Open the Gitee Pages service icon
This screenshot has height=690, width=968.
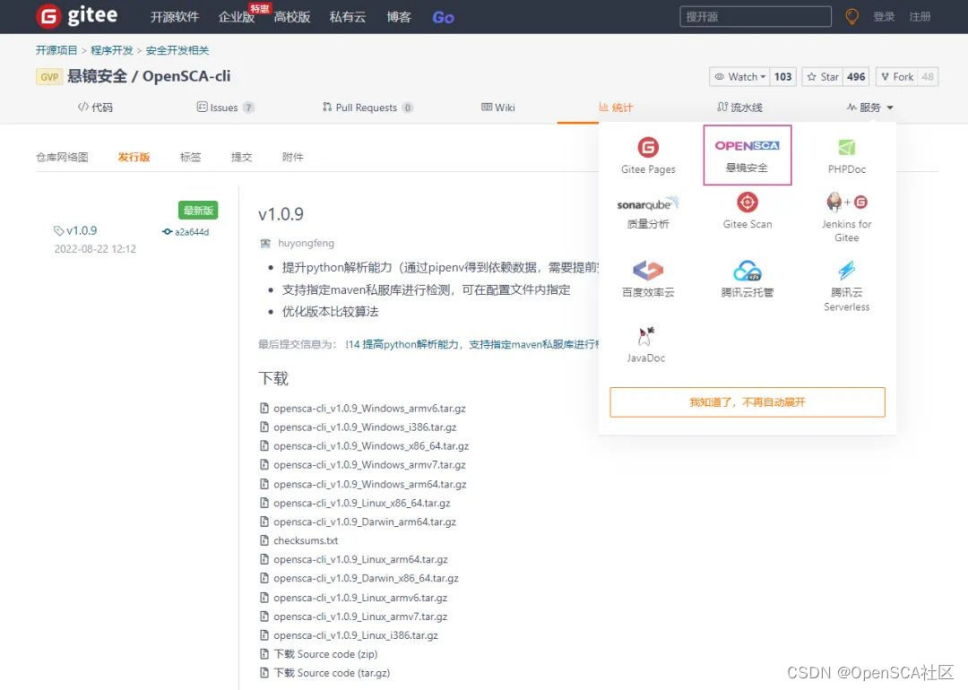point(648,147)
